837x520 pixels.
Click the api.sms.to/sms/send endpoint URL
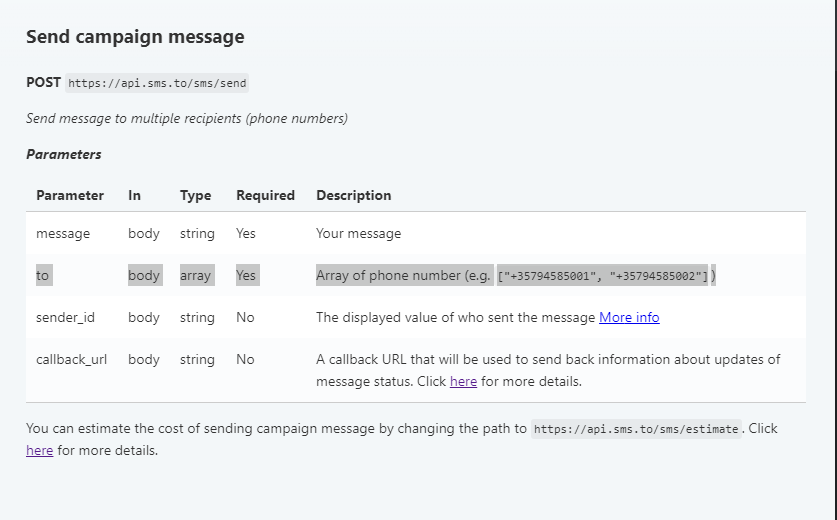(x=157, y=83)
